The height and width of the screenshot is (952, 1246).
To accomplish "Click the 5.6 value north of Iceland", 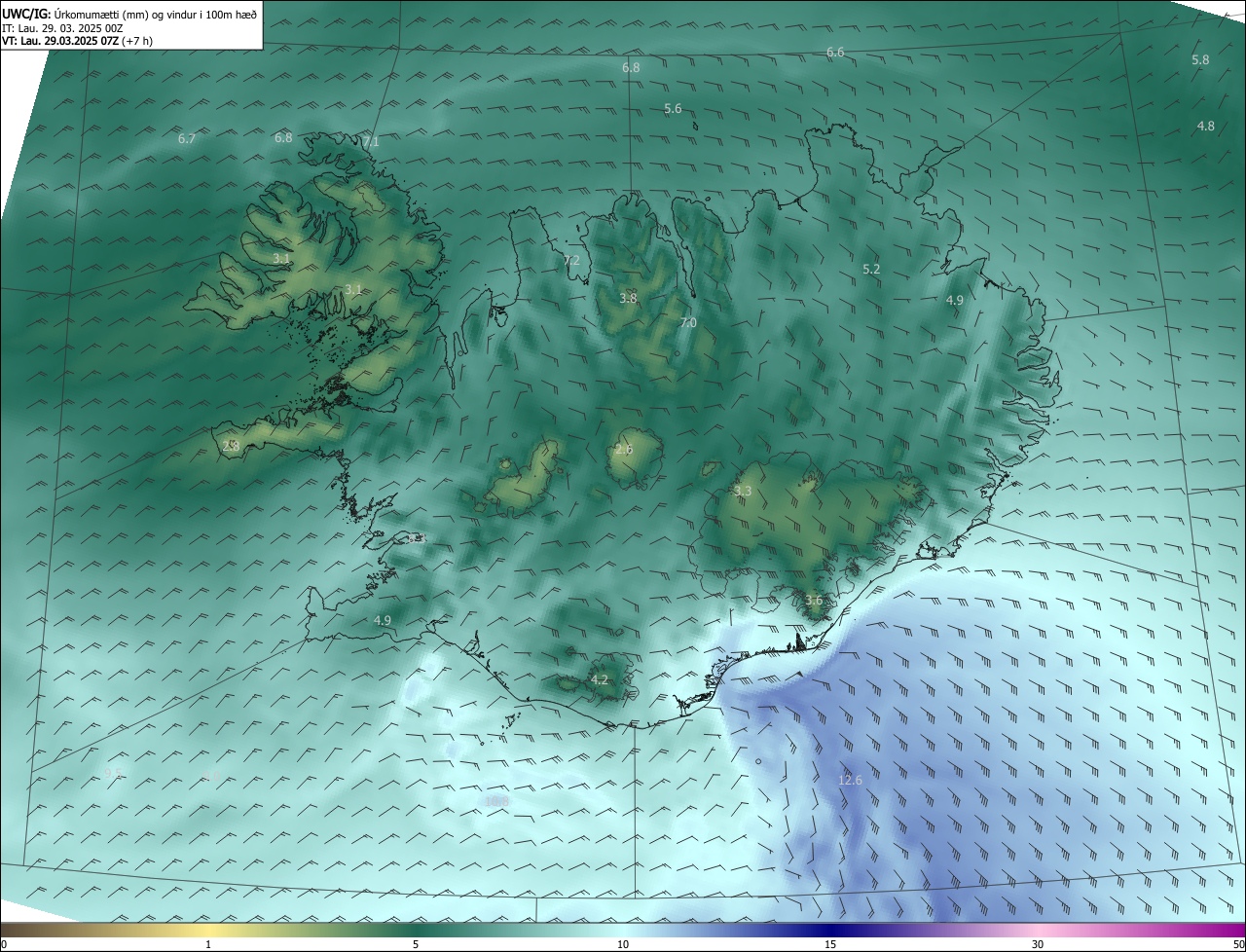I will [673, 108].
